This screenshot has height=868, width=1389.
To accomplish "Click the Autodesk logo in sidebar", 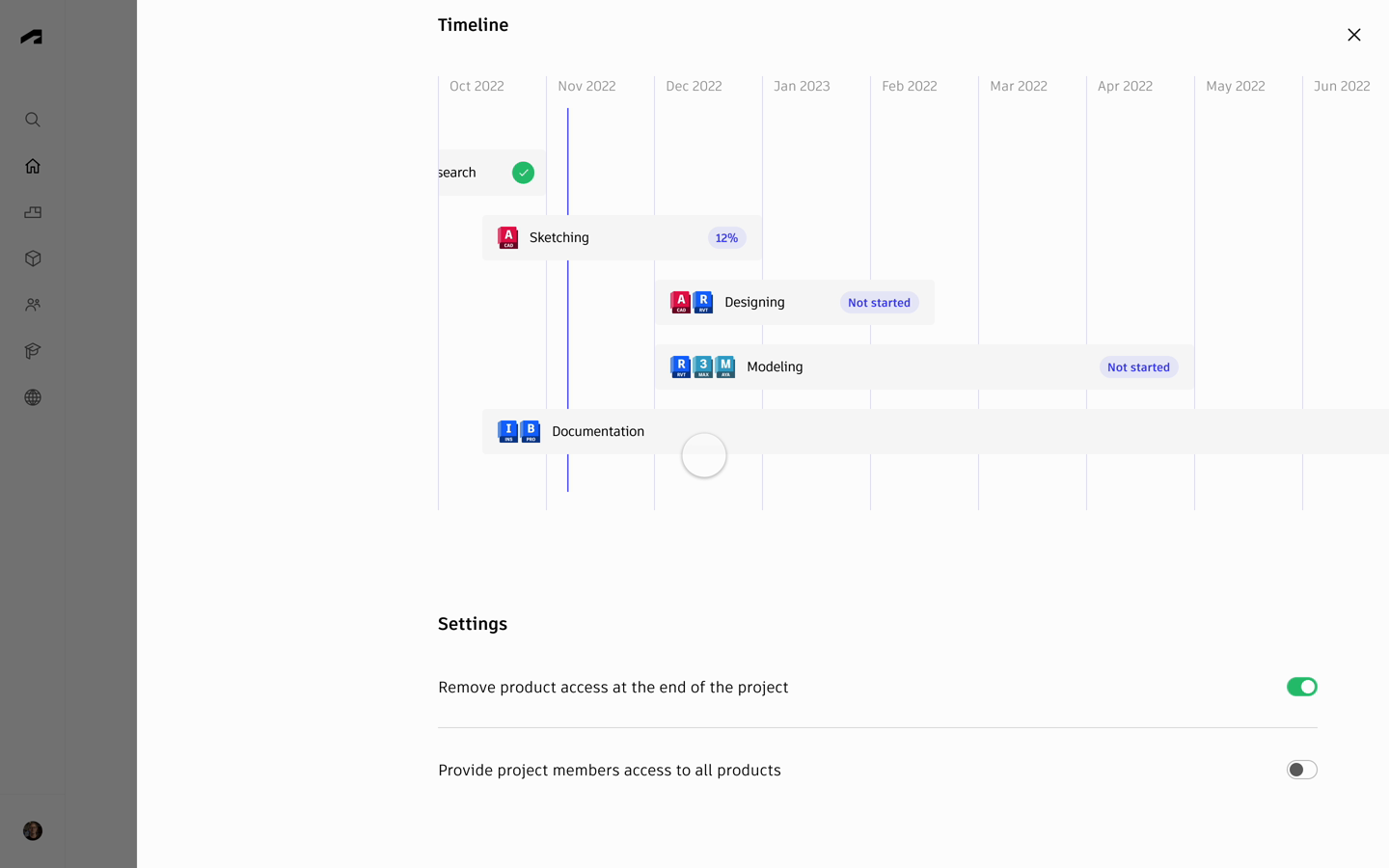I will [x=32, y=37].
